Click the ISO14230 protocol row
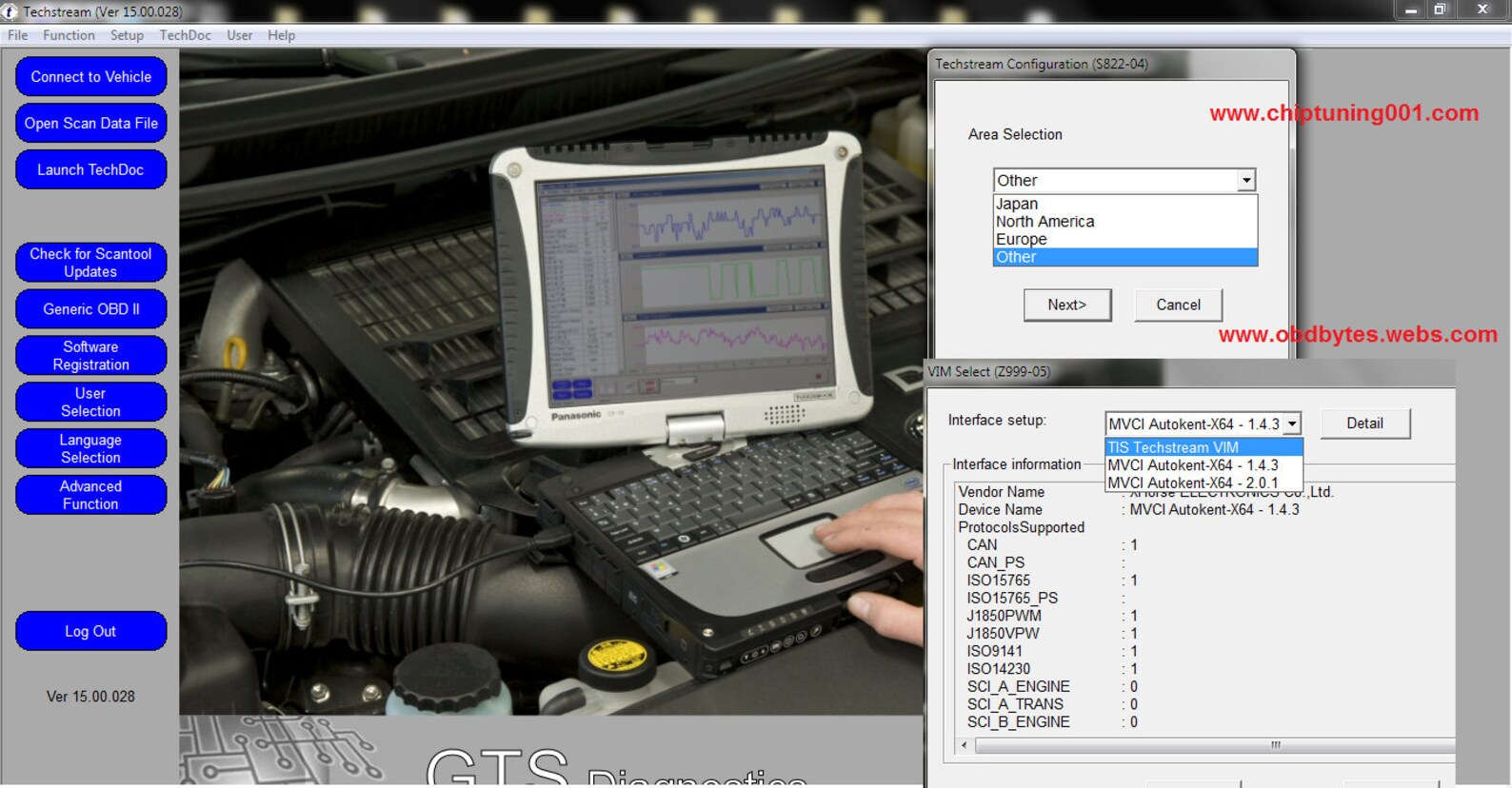Image resolution: width=1512 pixels, height=788 pixels. (1052, 669)
